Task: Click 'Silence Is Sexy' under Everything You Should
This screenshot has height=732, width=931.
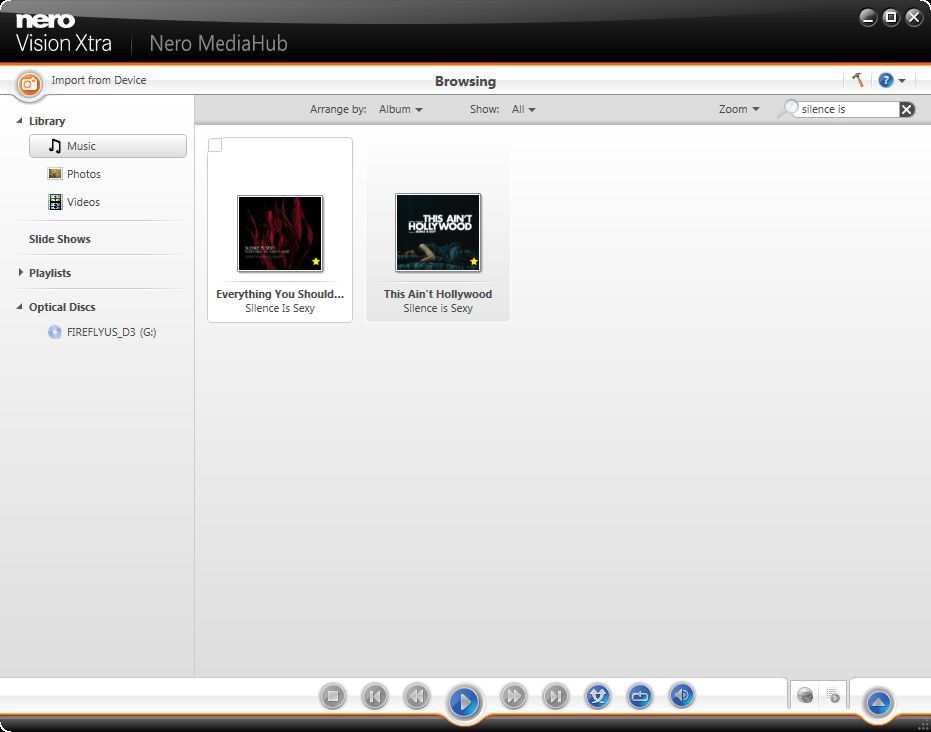Action: (280, 308)
